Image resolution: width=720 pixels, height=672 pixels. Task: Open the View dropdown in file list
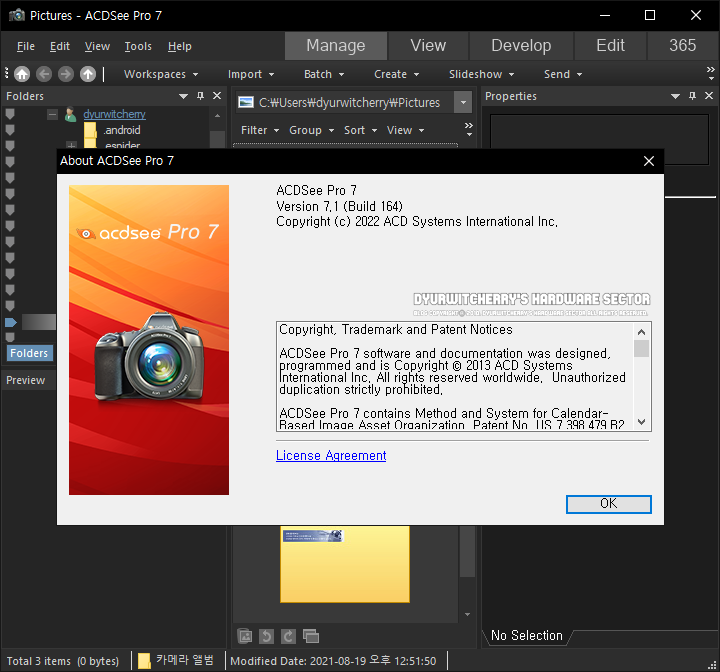point(405,130)
